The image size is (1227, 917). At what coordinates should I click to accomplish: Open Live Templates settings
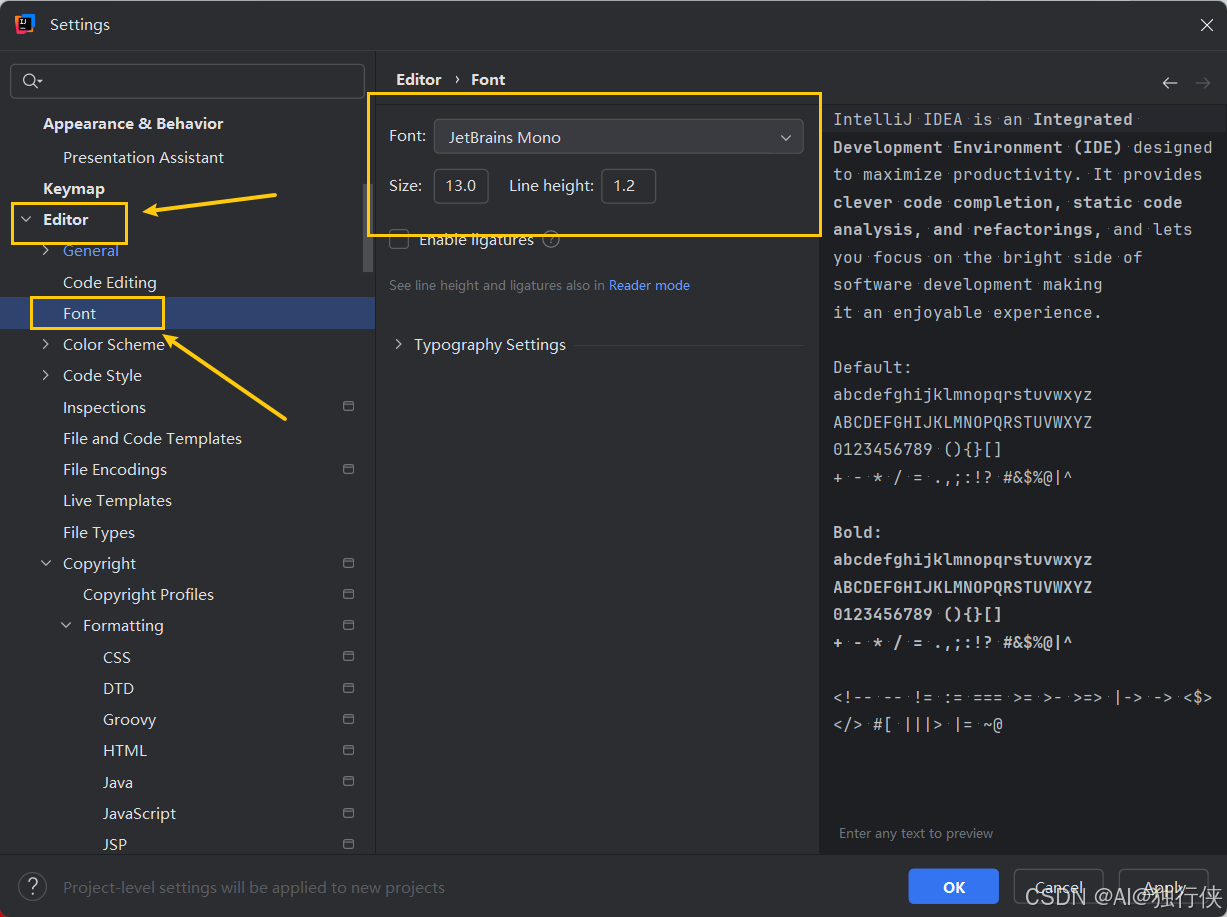pyautogui.click(x=117, y=500)
